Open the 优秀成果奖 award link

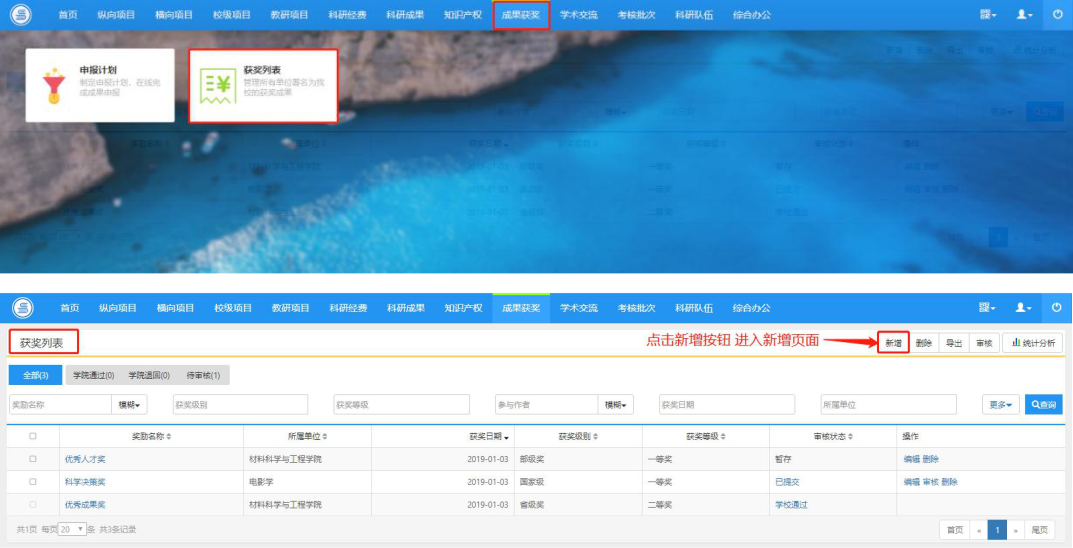click(x=85, y=504)
